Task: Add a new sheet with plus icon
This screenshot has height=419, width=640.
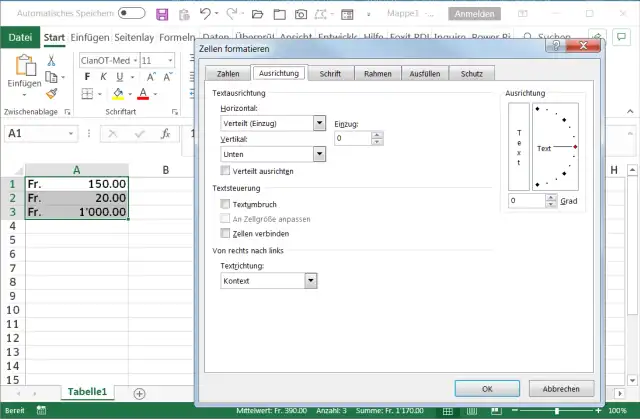Action: coord(139,394)
